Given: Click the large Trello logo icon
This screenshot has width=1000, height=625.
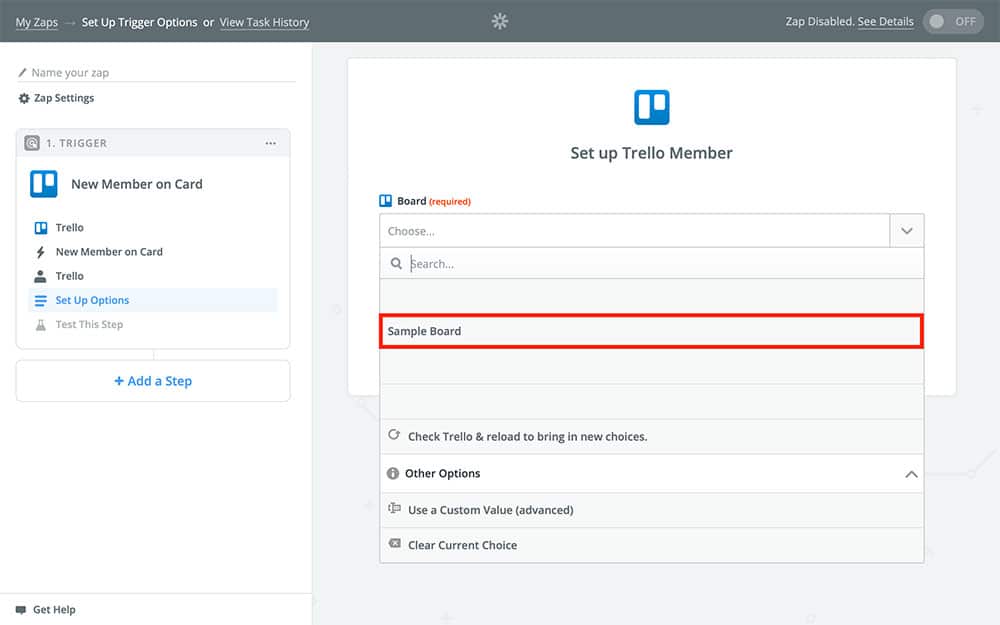Looking at the screenshot, I should click(651, 107).
